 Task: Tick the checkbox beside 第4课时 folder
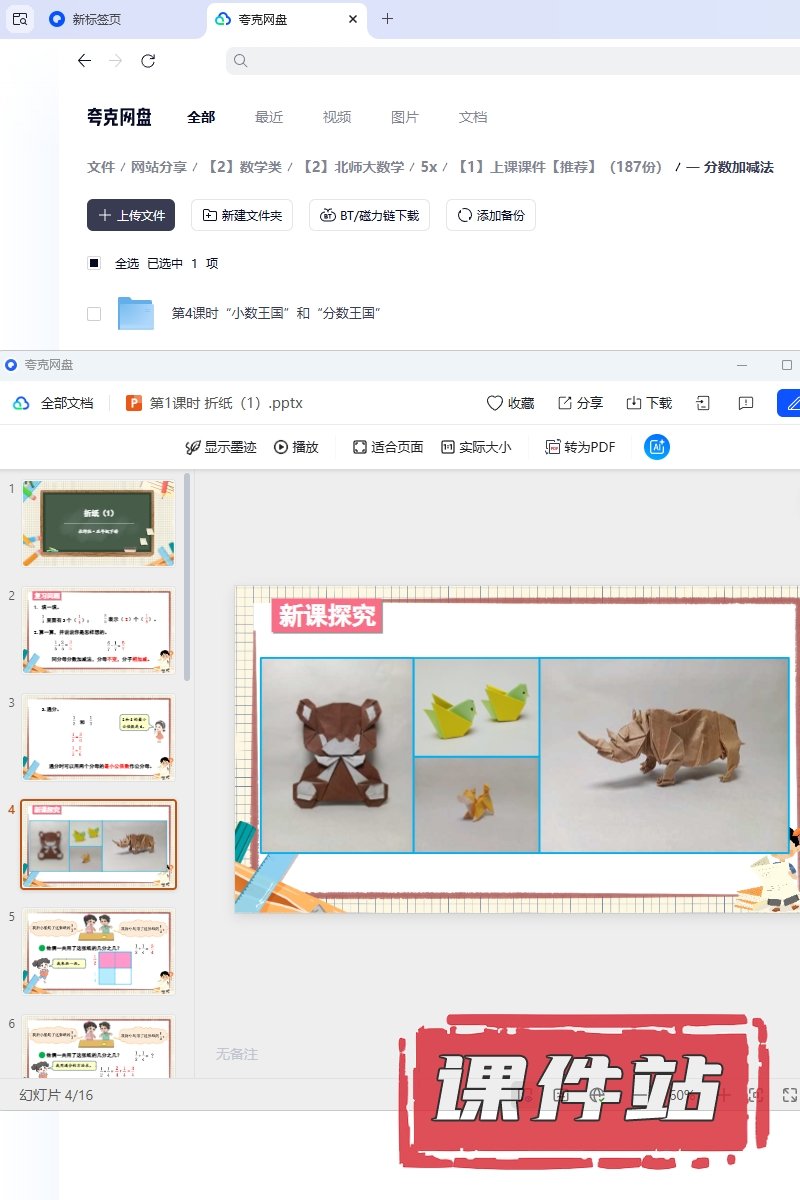(94, 314)
